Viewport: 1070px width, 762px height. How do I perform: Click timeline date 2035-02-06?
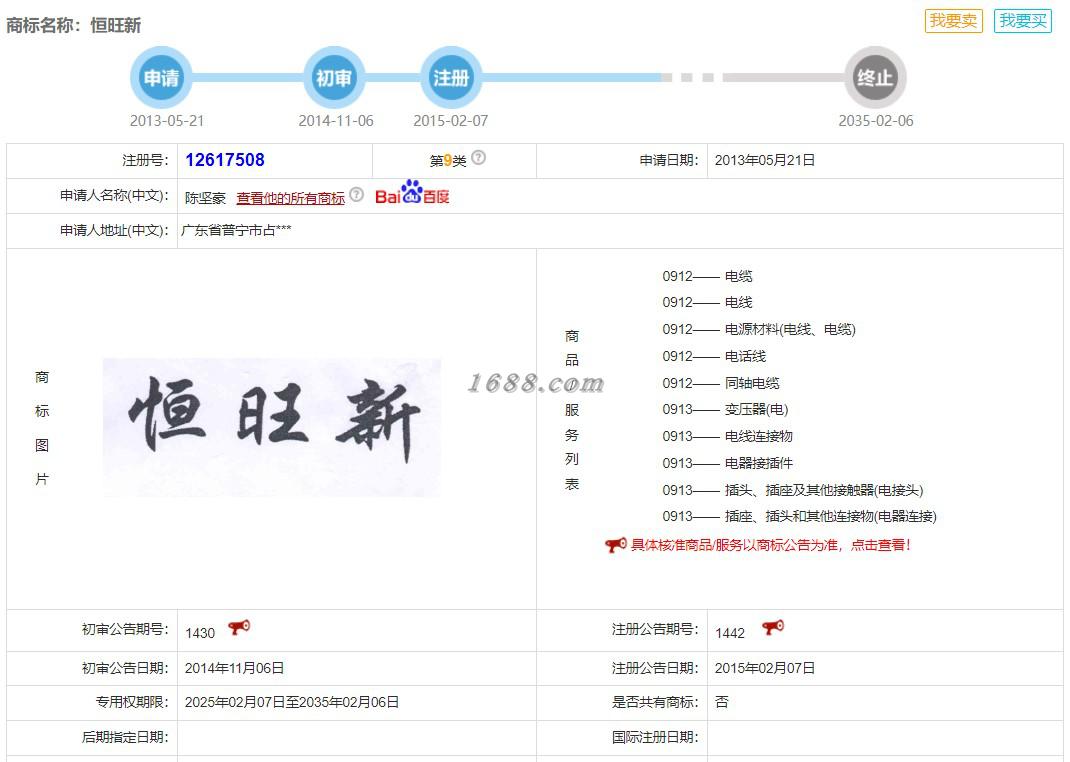(x=876, y=121)
